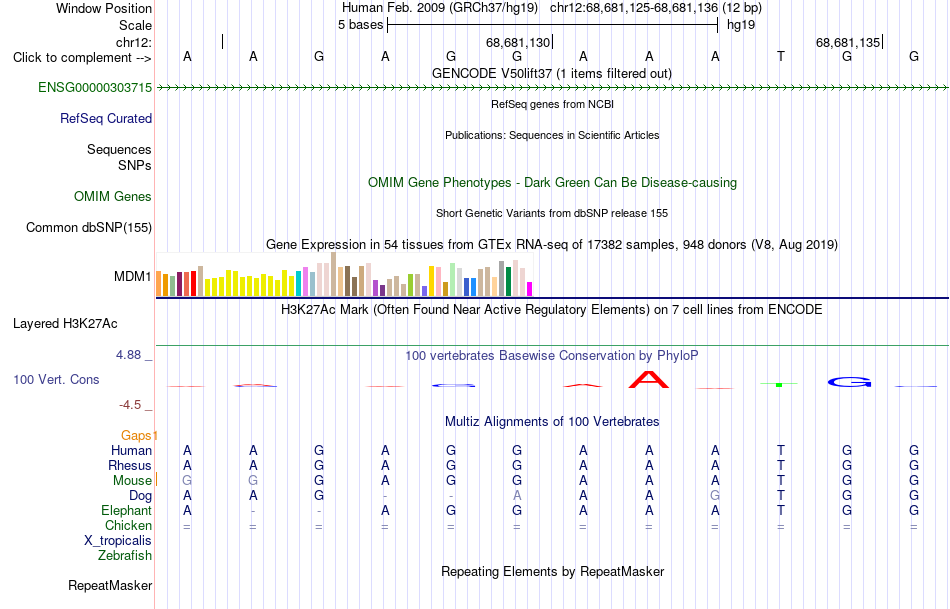The image size is (950, 609).
Task: Click the green T PhyloP conservation mark
Action: 780,384
